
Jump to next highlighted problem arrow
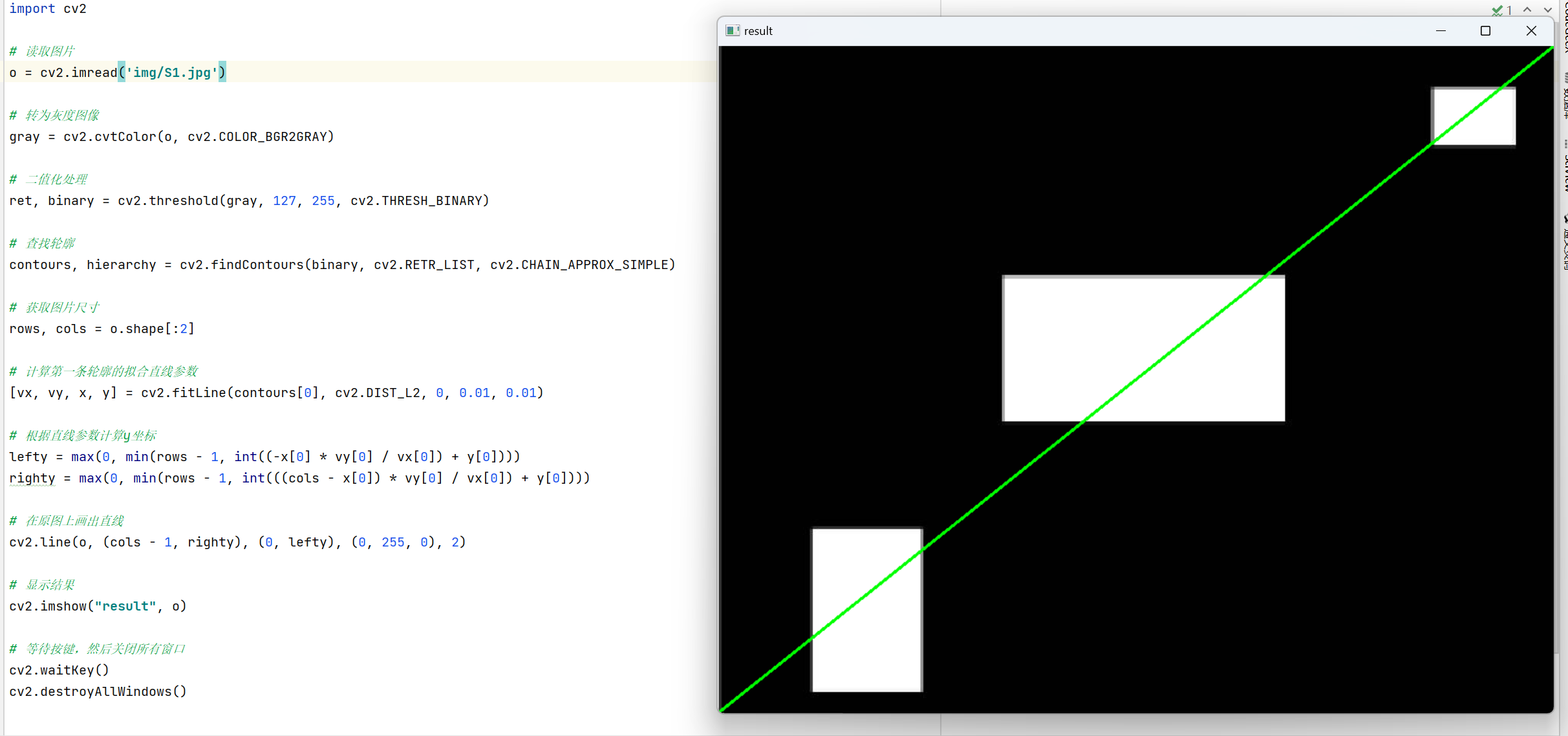(1547, 10)
